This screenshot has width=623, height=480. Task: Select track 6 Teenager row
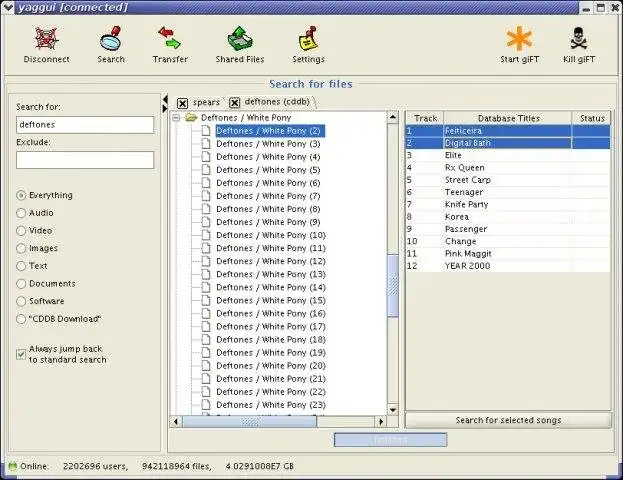click(x=508, y=192)
